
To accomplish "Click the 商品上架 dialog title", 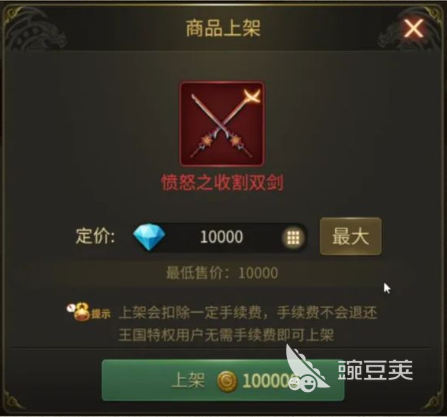I will pyautogui.click(x=223, y=28).
